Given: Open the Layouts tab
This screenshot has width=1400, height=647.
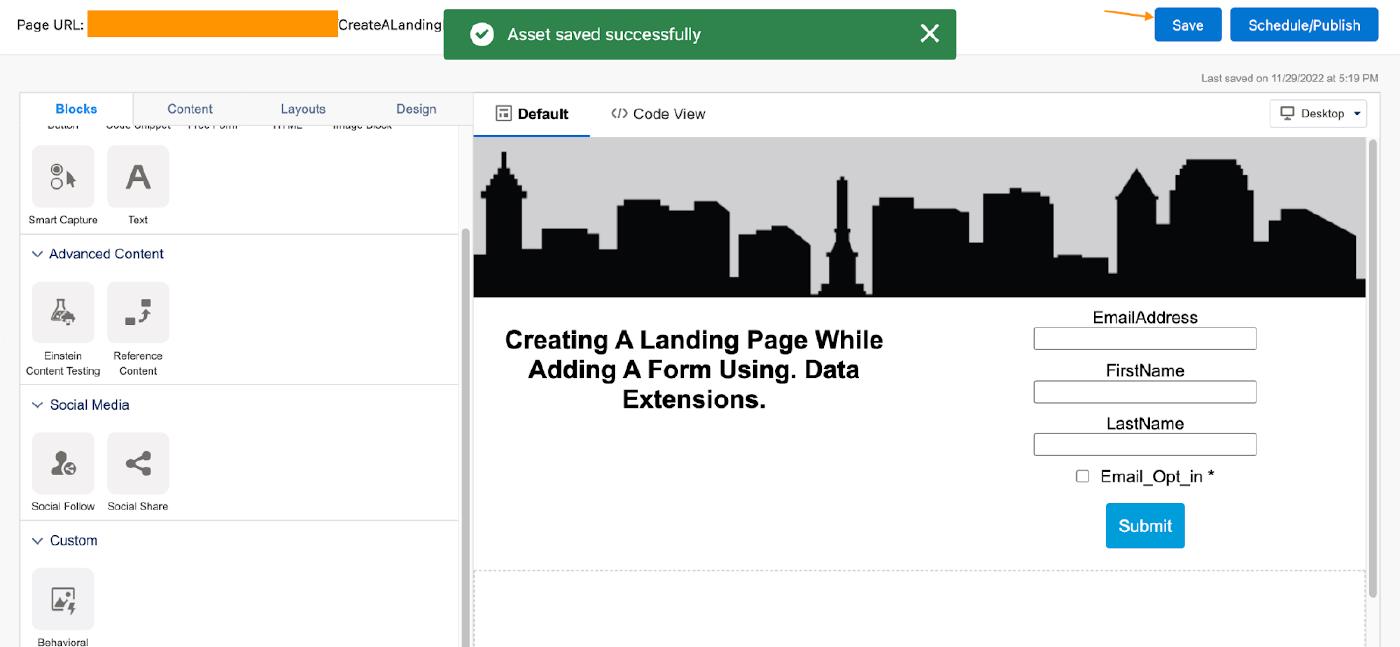Looking at the screenshot, I should pyautogui.click(x=303, y=109).
